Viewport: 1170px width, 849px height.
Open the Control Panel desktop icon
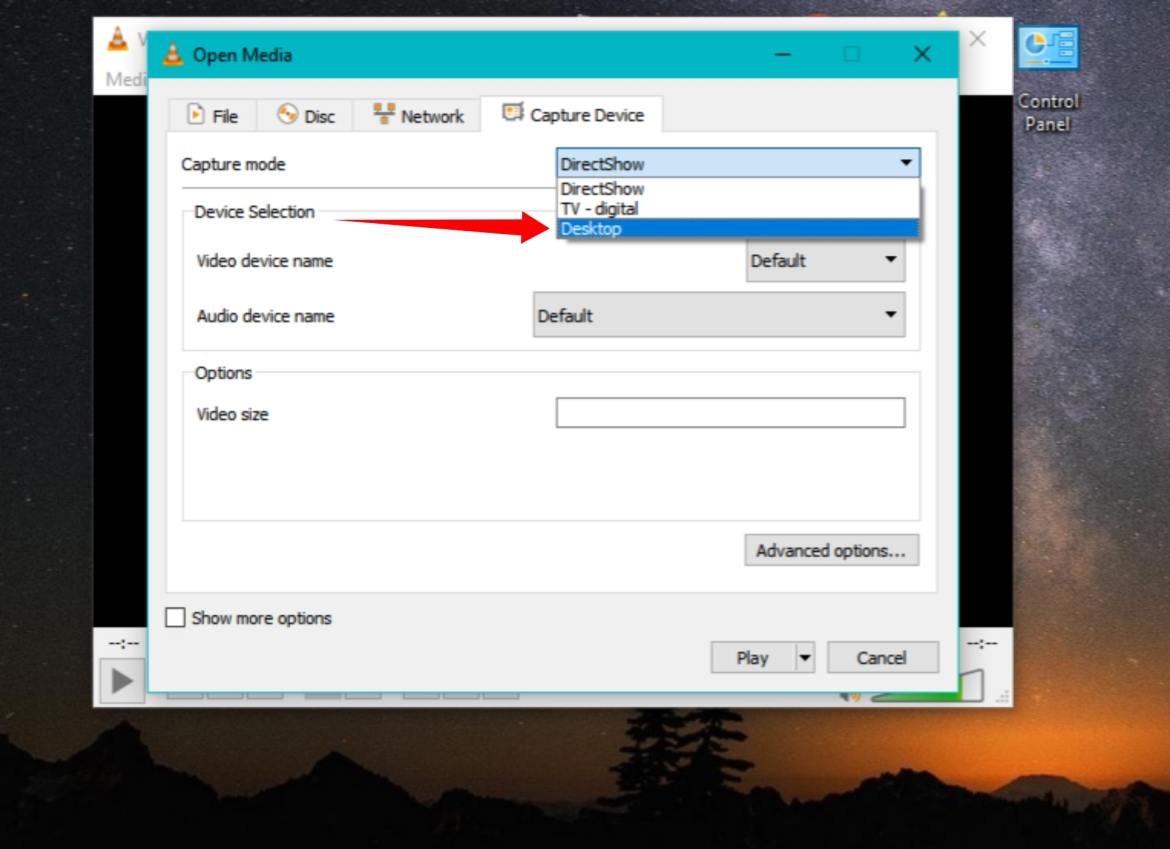1048,79
